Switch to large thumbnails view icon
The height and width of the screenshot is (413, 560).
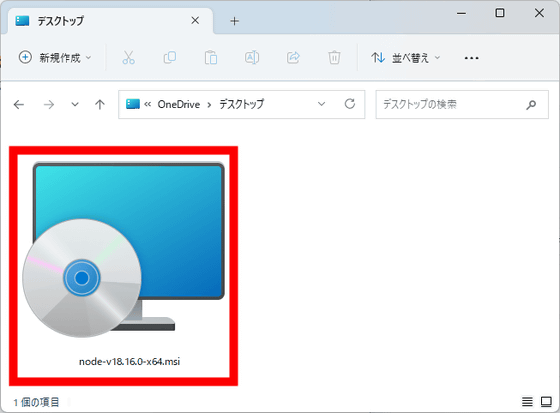click(546, 402)
